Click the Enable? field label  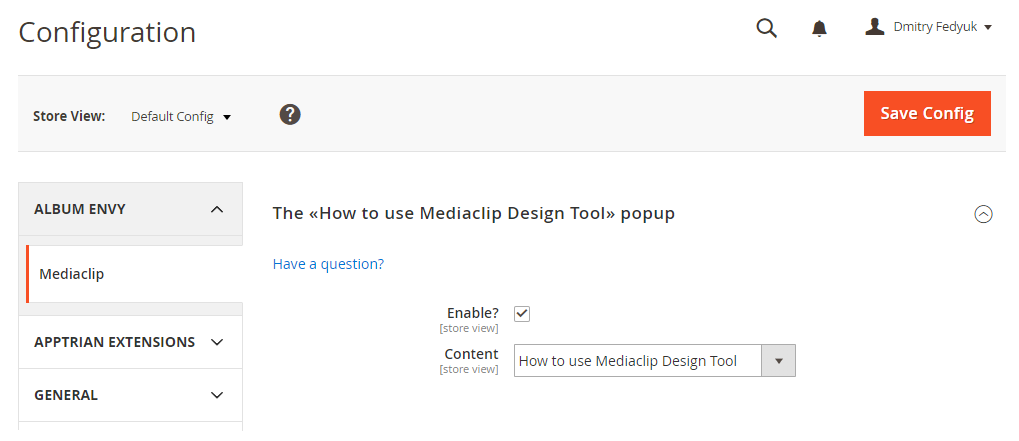[x=472, y=314]
